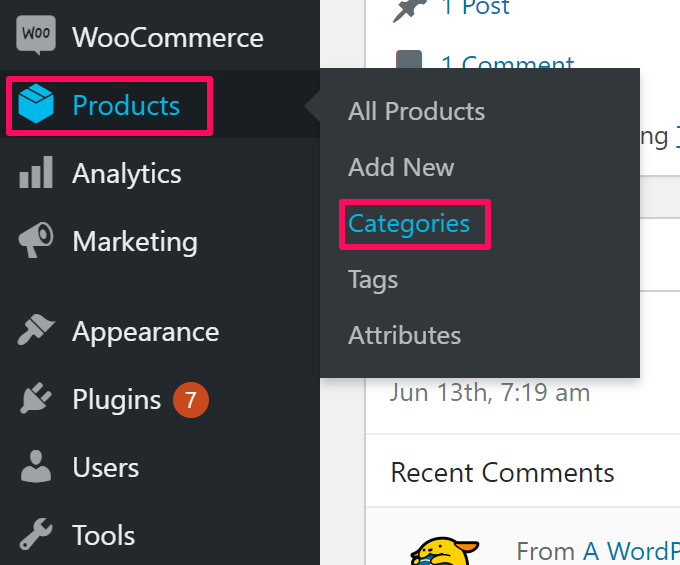Open the 1 Post link
The image size is (680, 565).
tap(475, 8)
